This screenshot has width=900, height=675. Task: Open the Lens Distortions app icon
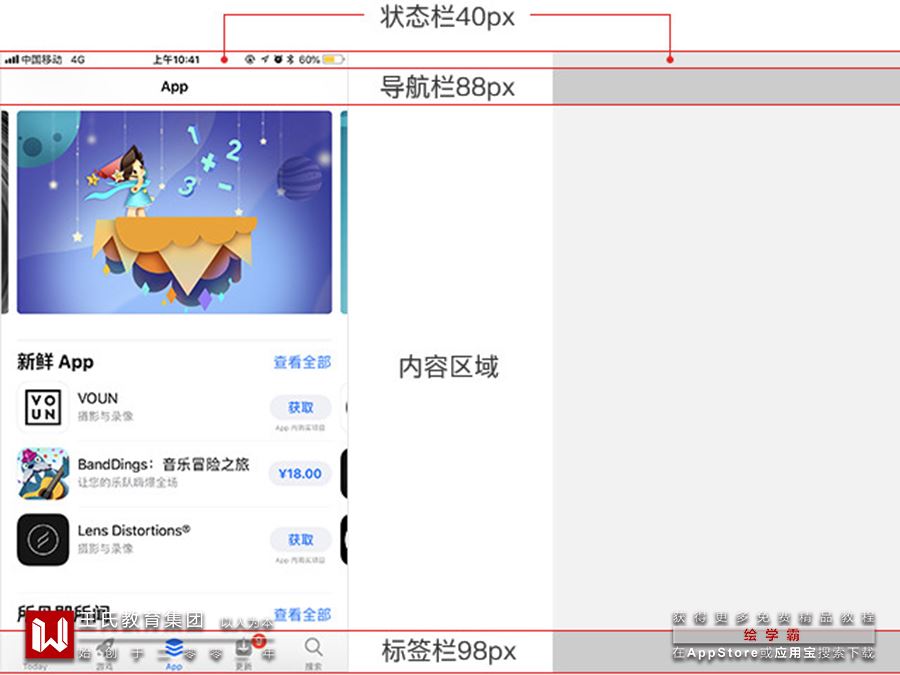[x=43, y=540]
